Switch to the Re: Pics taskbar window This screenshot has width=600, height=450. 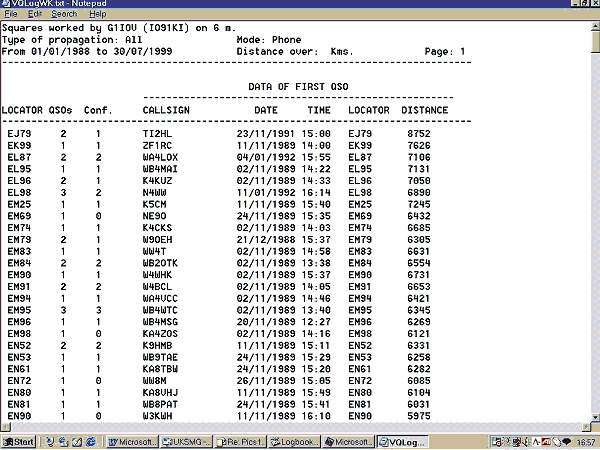(x=240, y=442)
